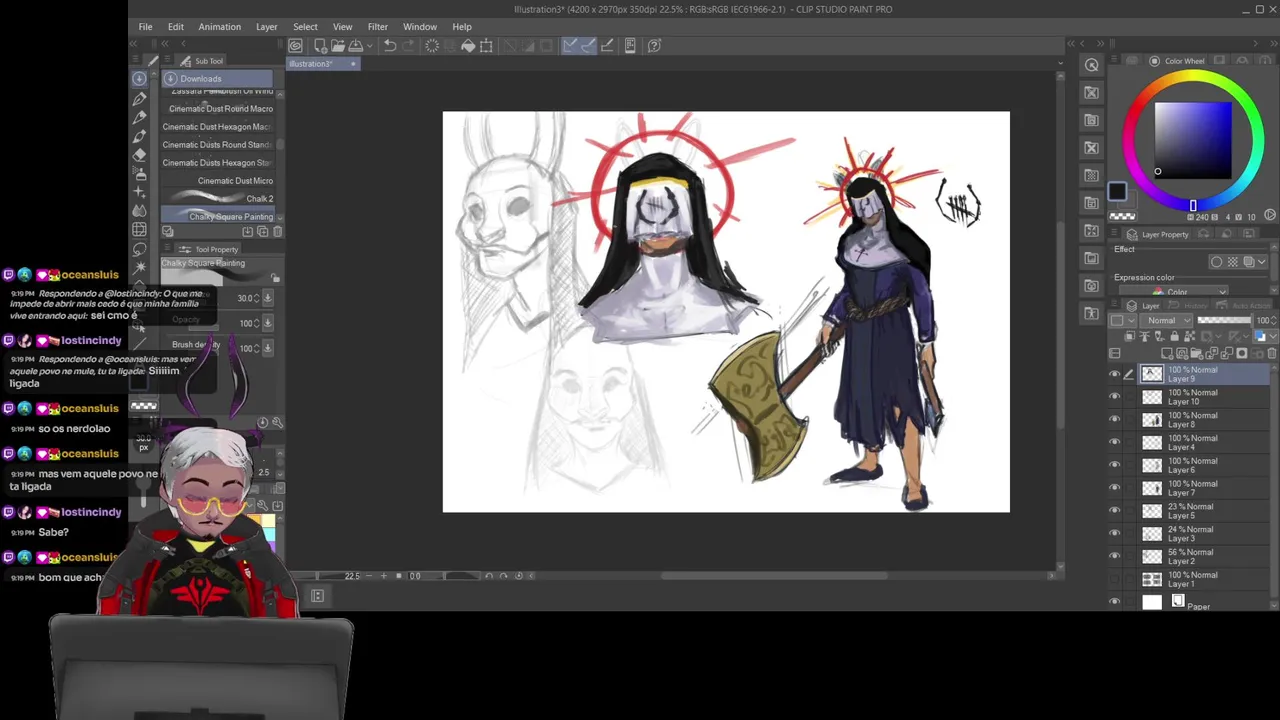Click the Clear (dotted circle) icon
Viewport: 1280px width, 720px height.
click(432, 45)
